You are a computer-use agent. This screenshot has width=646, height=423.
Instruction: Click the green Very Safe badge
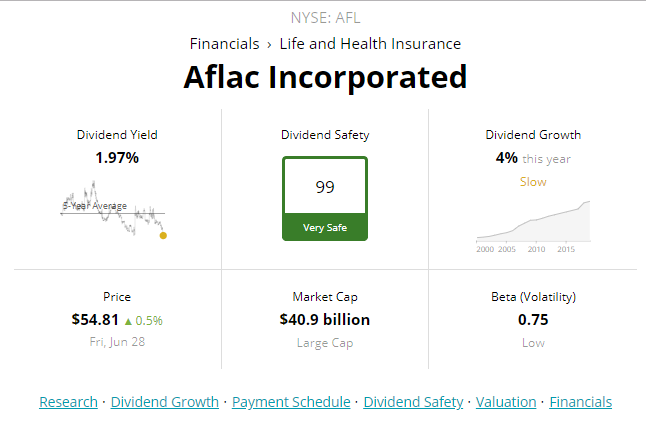pyautogui.click(x=325, y=228)
